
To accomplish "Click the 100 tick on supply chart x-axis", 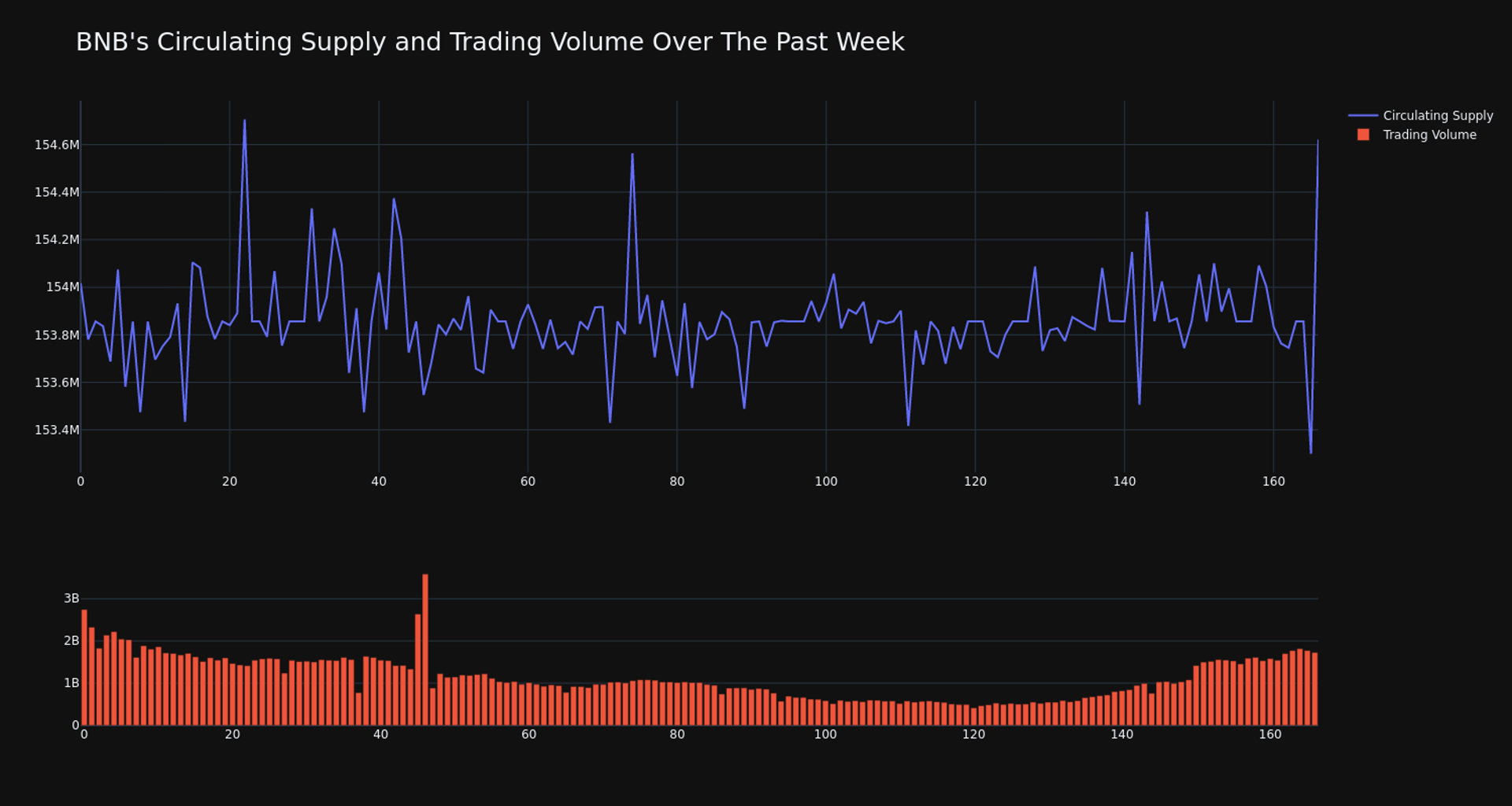I will (x=826, y=482).
